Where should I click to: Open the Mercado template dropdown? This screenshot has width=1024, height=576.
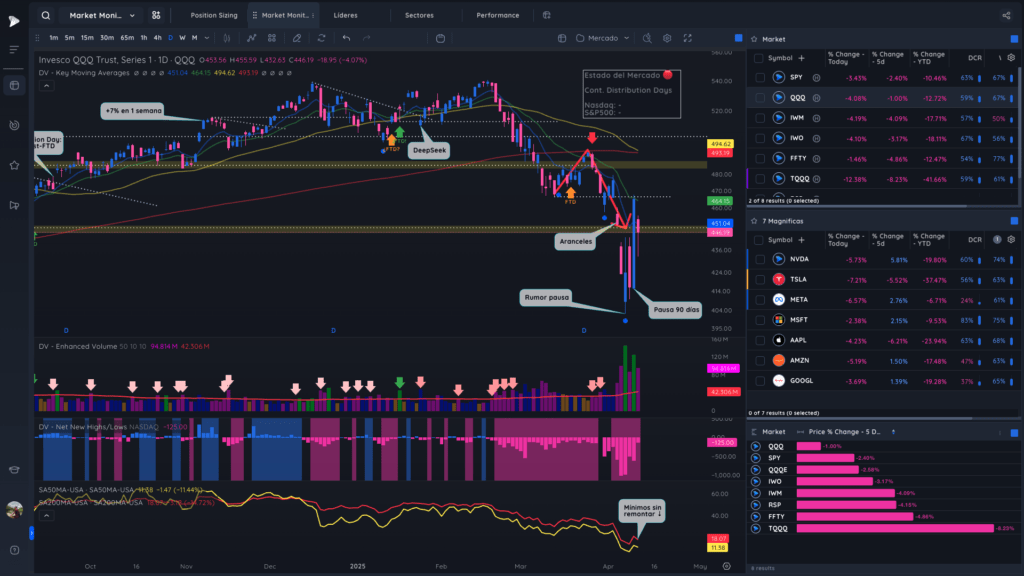[x=602, y=38]
